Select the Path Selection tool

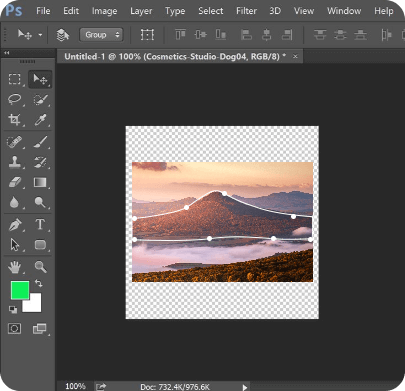pos(14,245)
